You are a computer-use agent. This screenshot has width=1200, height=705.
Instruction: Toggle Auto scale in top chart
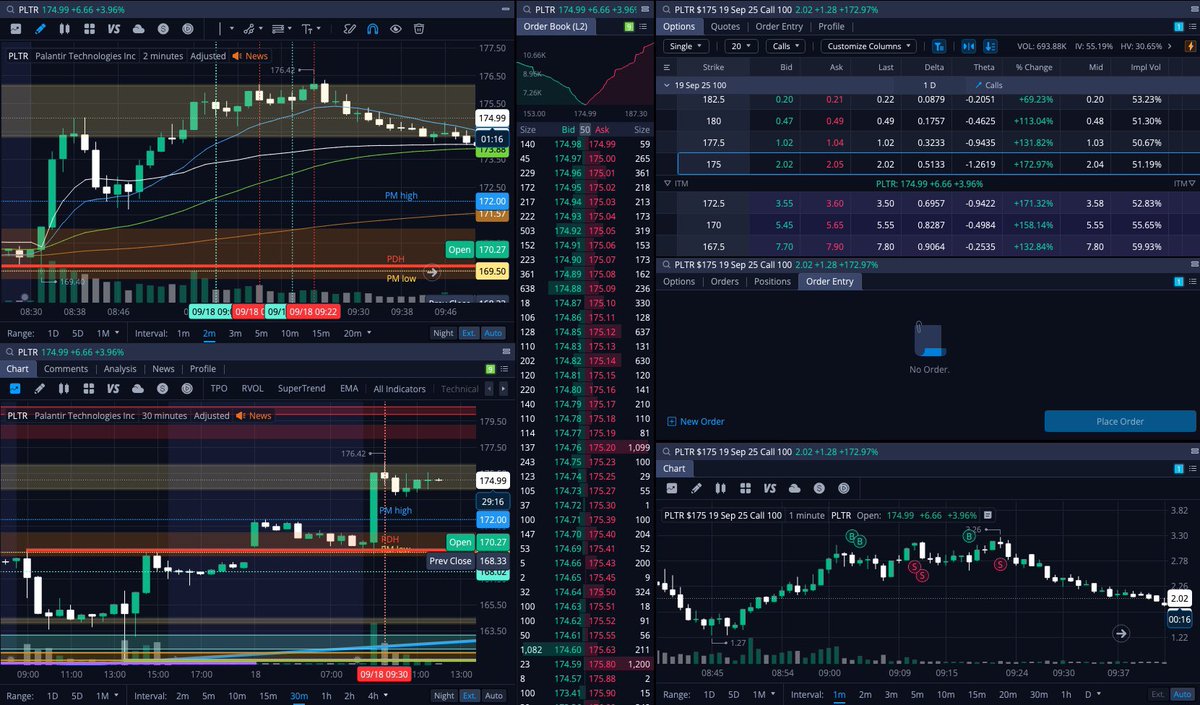tap(494, 333)
